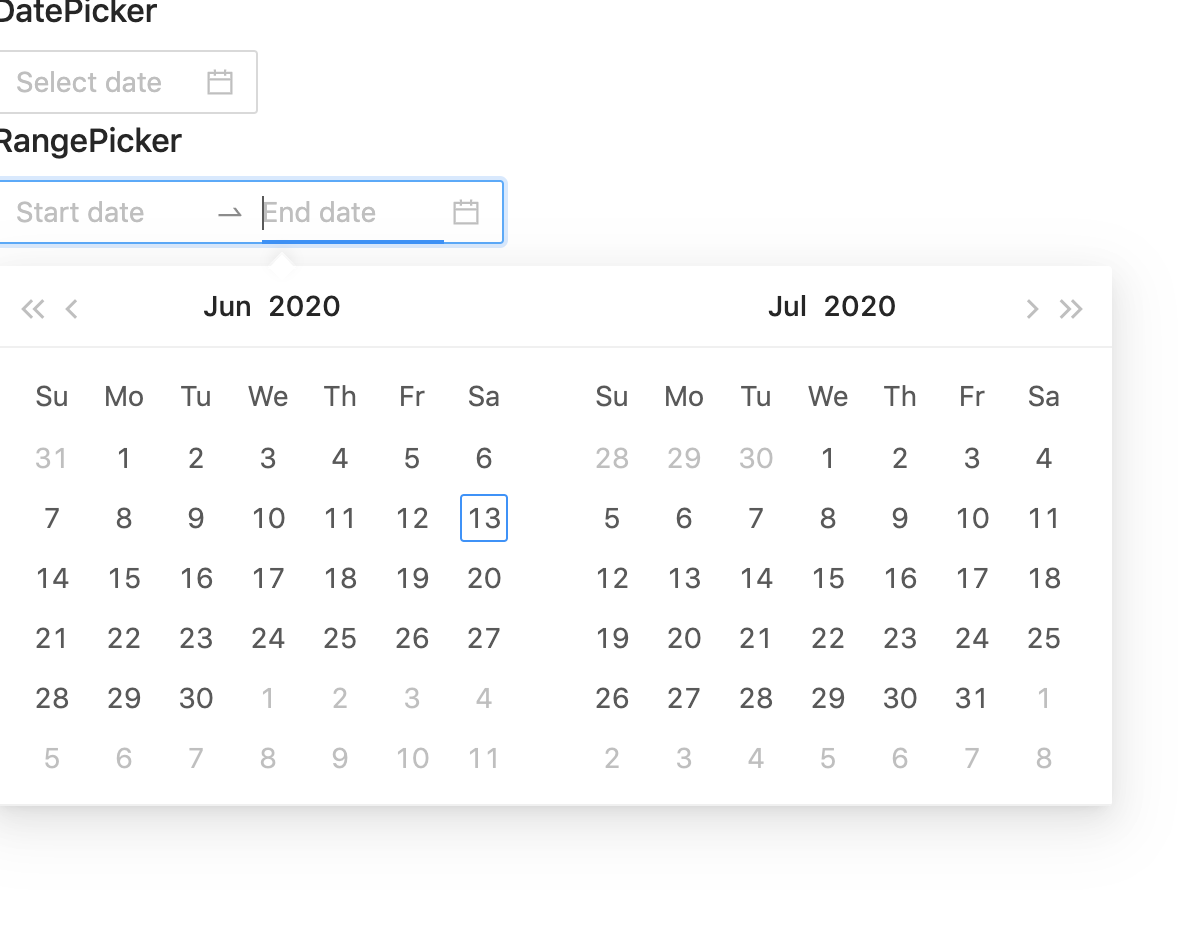Click the double-left arrow for previous year
The width and height of the screenshot is (1182, 952).
click(x=32, y=308)
